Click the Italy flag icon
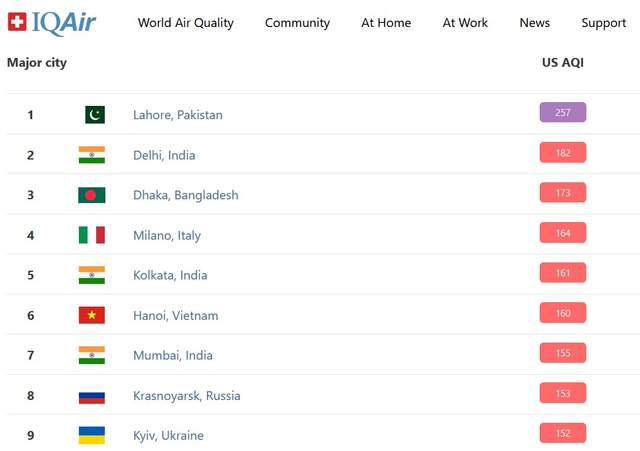This screenshot has width=640, height=451. pyautogui.click(x=91, y=235)
